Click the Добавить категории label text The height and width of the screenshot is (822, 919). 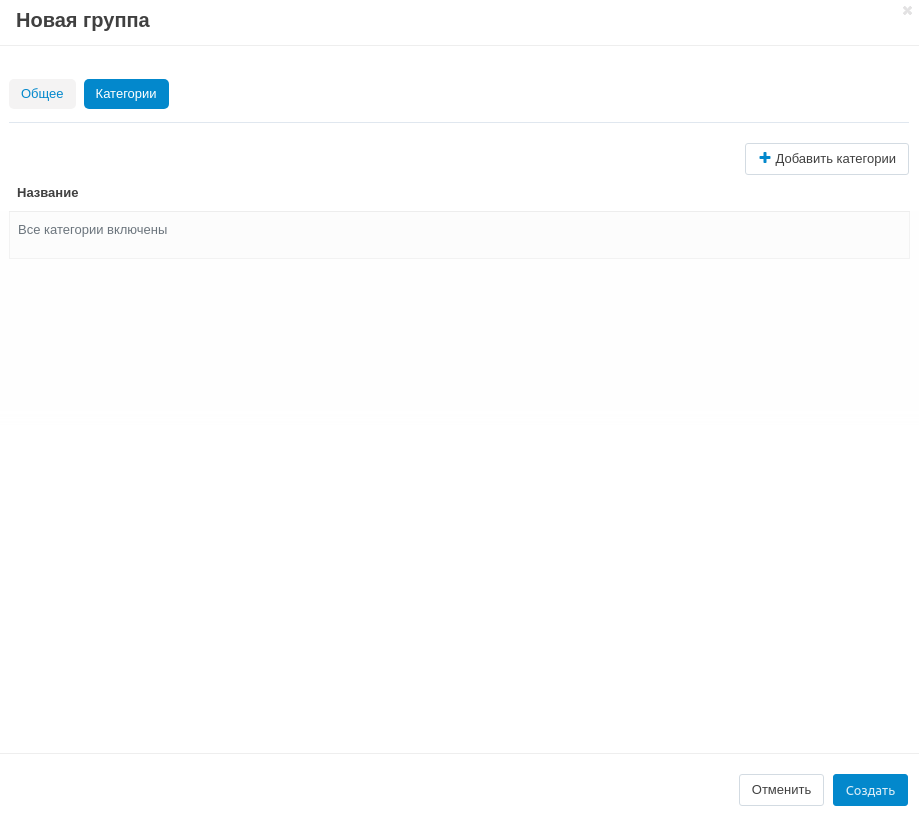(x=835, y=159)
